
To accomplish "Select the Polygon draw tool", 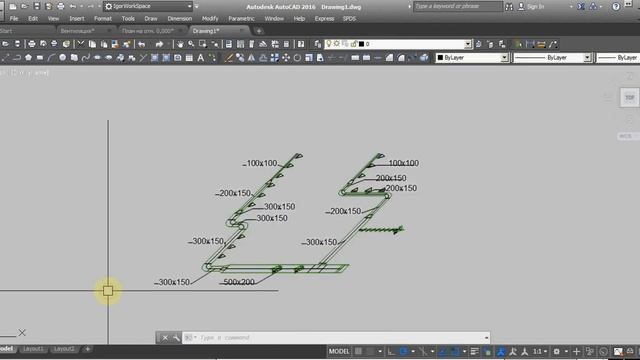I will [x=28, y=58].
